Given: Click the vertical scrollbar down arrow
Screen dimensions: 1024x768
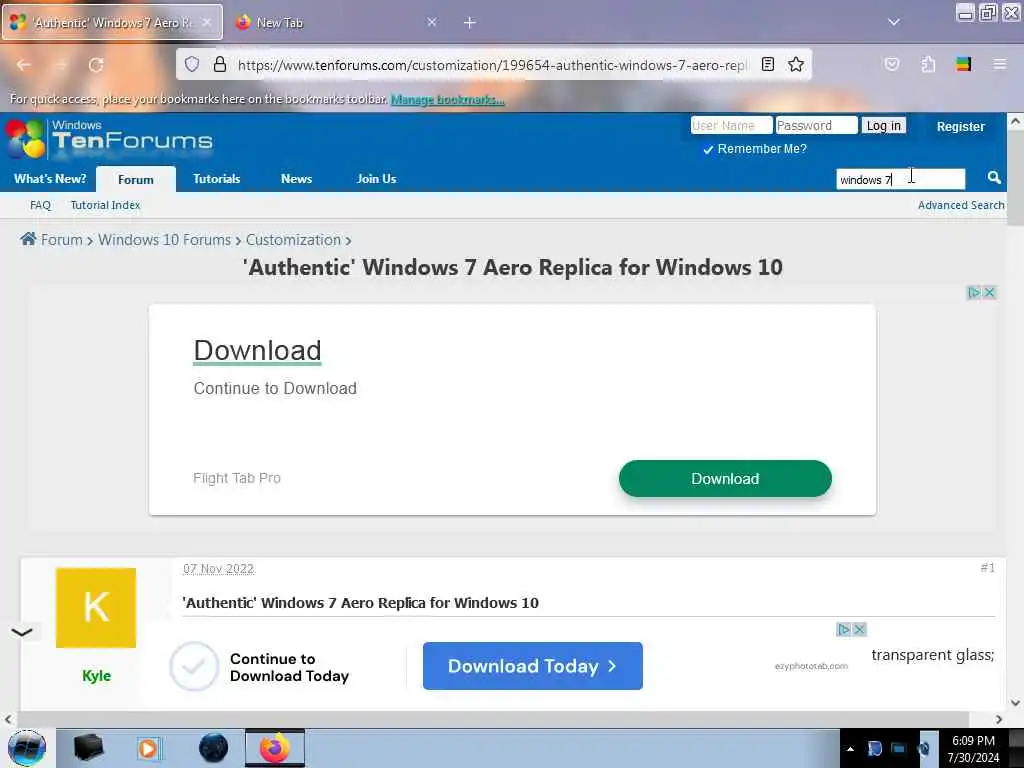Looking at the screenshot, I should pos(1015,703).
